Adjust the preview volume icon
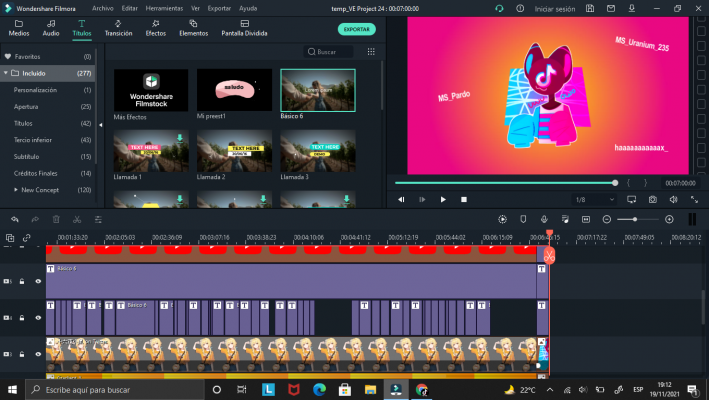 click(673, 199)
